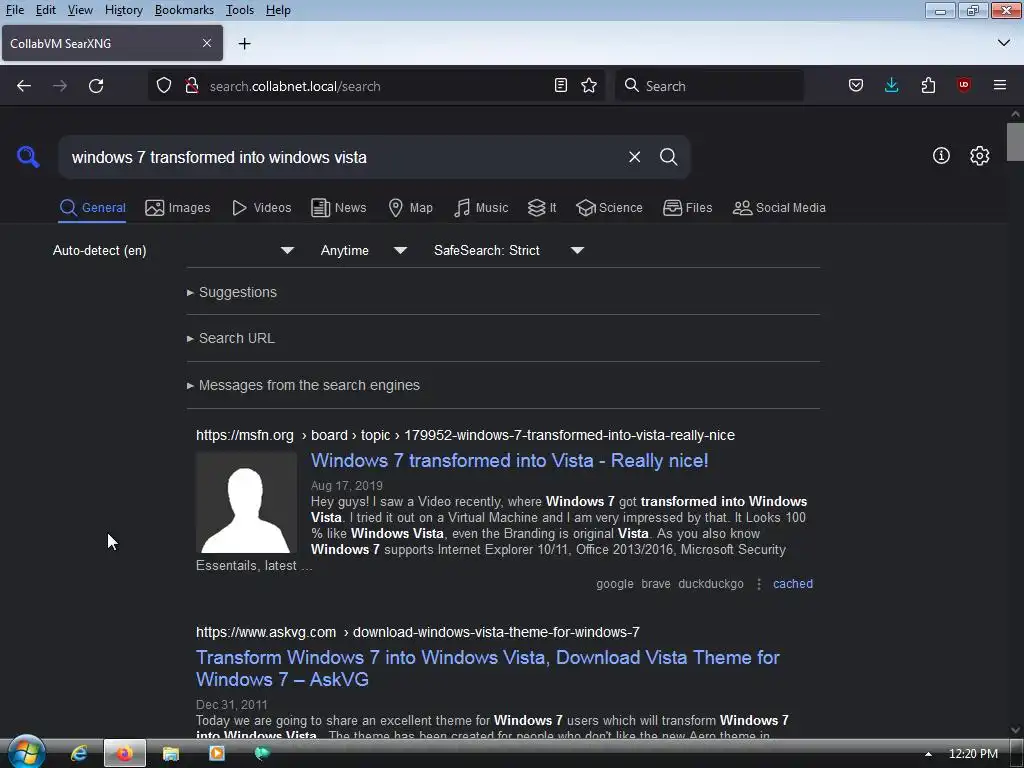This screenshot has height=768, width=1024.
Task: Open the File menu
Action: pyautogui.click(x=14, y=10)
